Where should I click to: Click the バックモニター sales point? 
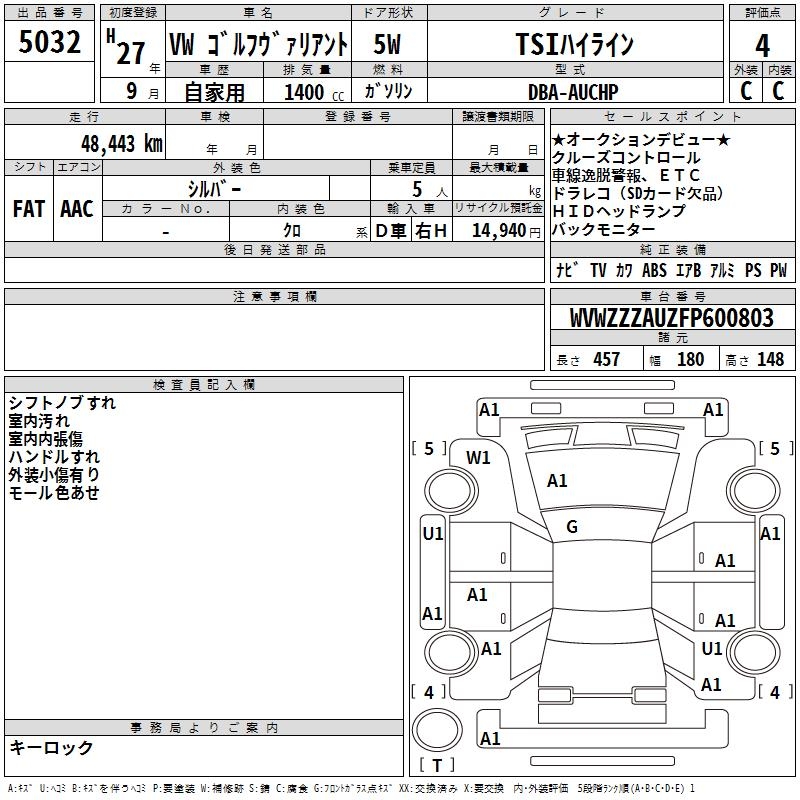pyautogui.click(x=603, y=229)
